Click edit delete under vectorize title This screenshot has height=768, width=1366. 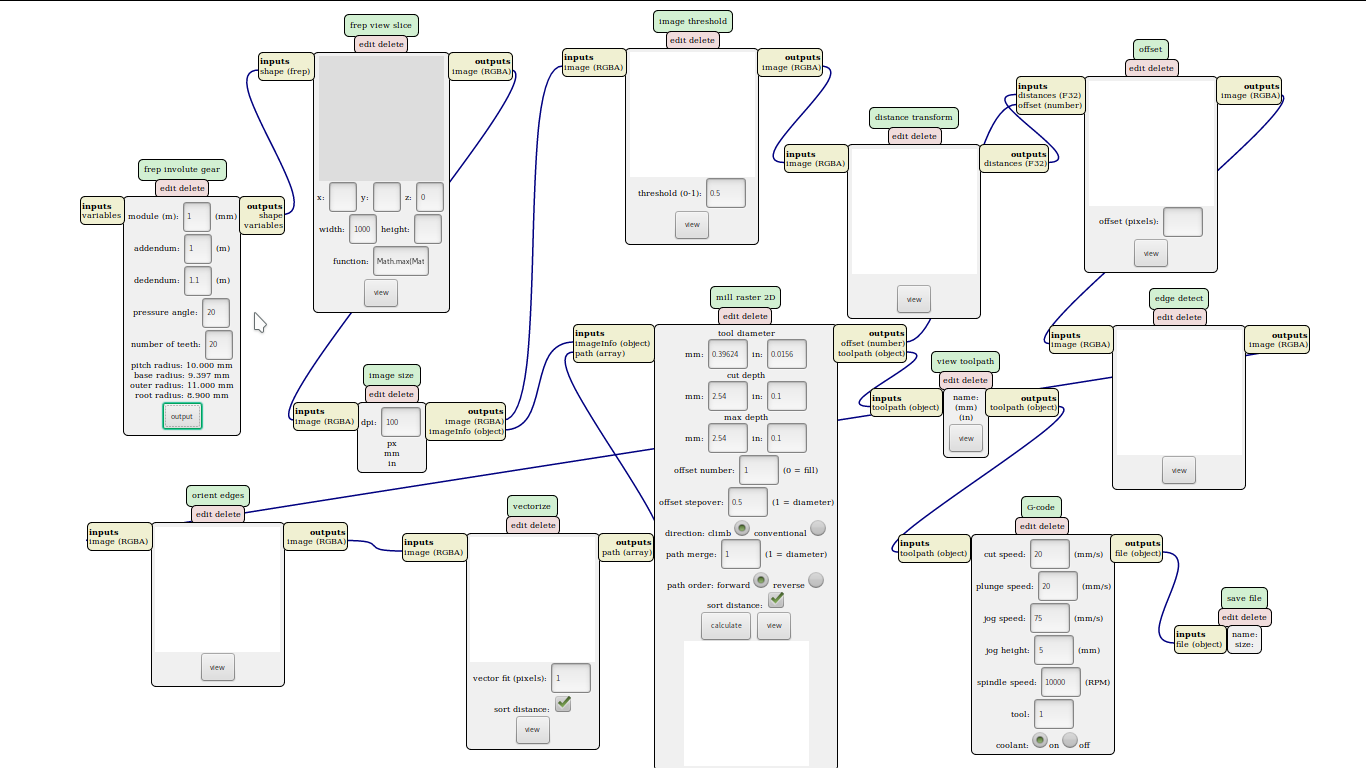pos(533,525)
